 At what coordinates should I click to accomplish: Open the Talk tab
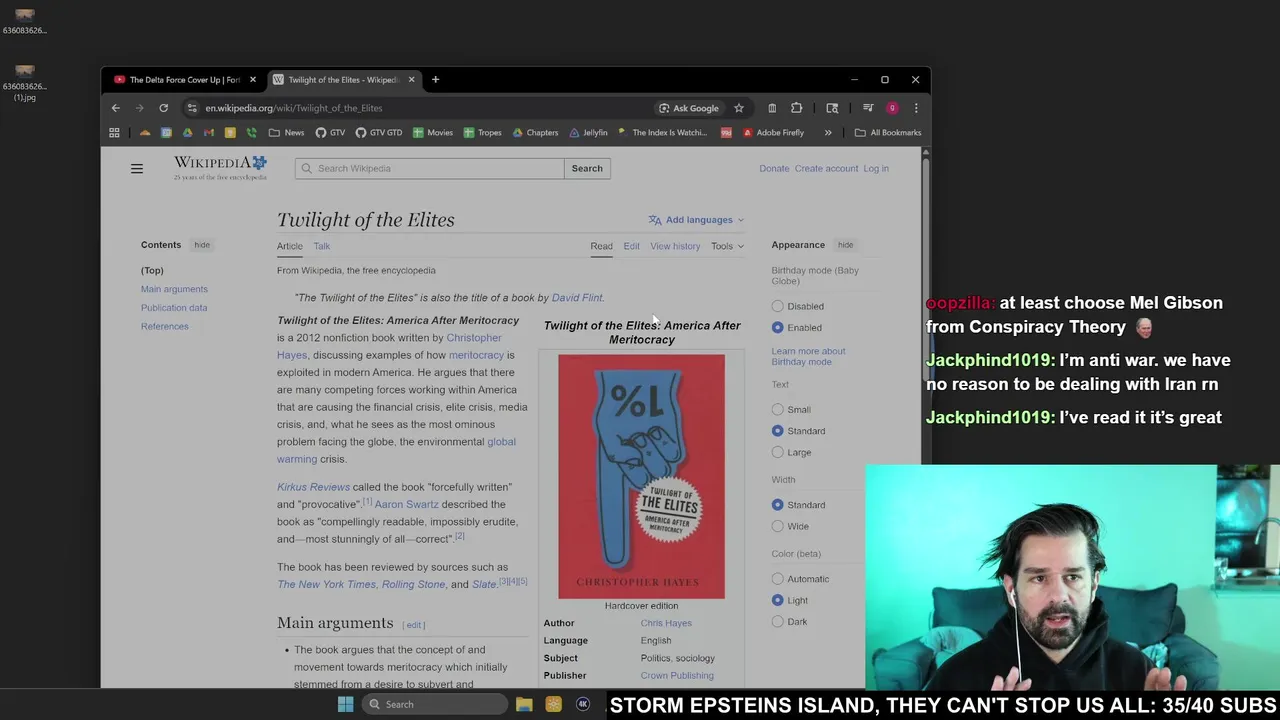(x=321, y=246)
